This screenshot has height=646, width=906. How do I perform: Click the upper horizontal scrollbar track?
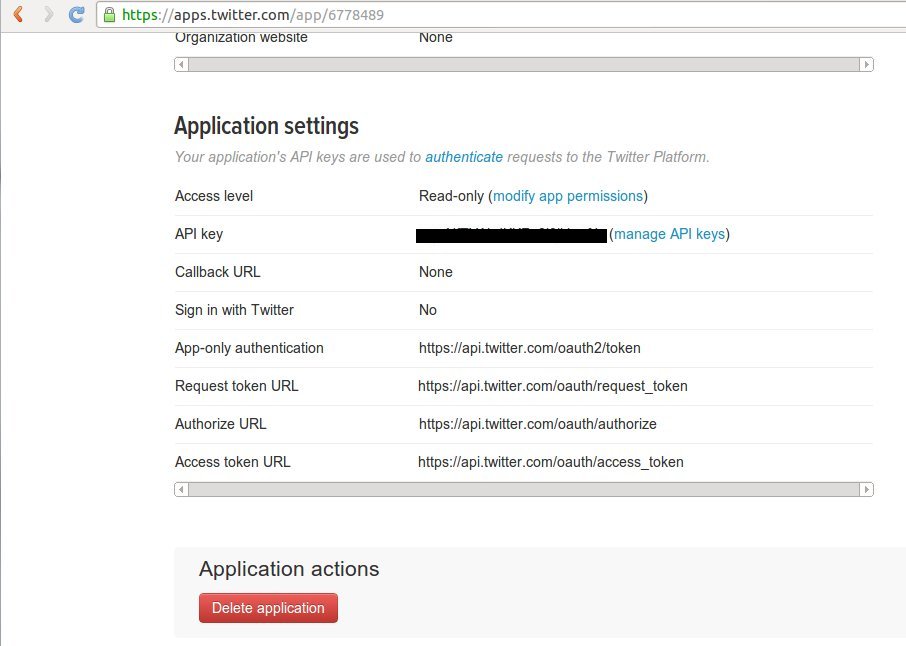tap(523, 64)
